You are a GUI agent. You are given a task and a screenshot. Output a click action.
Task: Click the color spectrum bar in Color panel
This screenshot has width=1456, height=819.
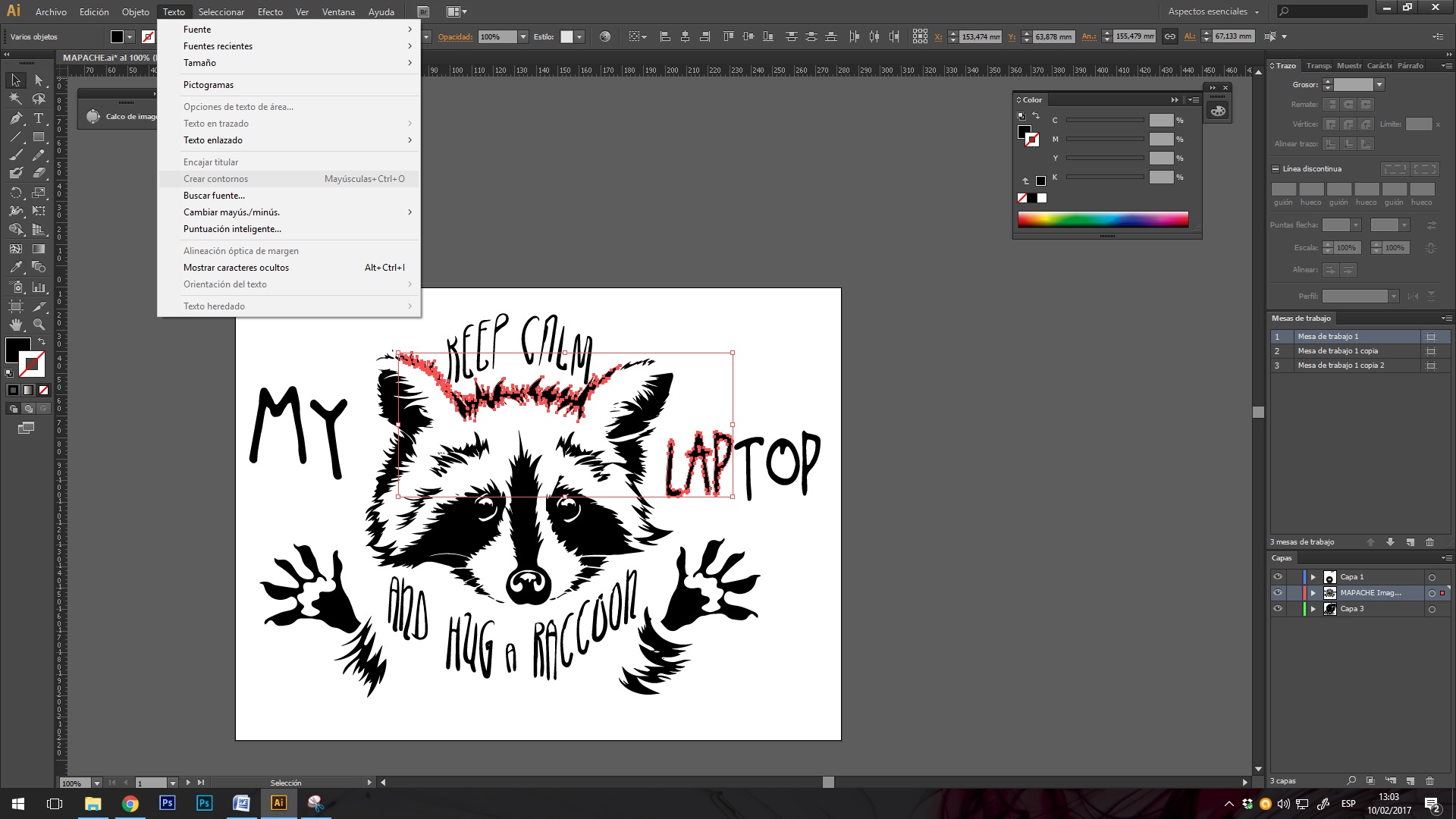tap(1103, 219)
